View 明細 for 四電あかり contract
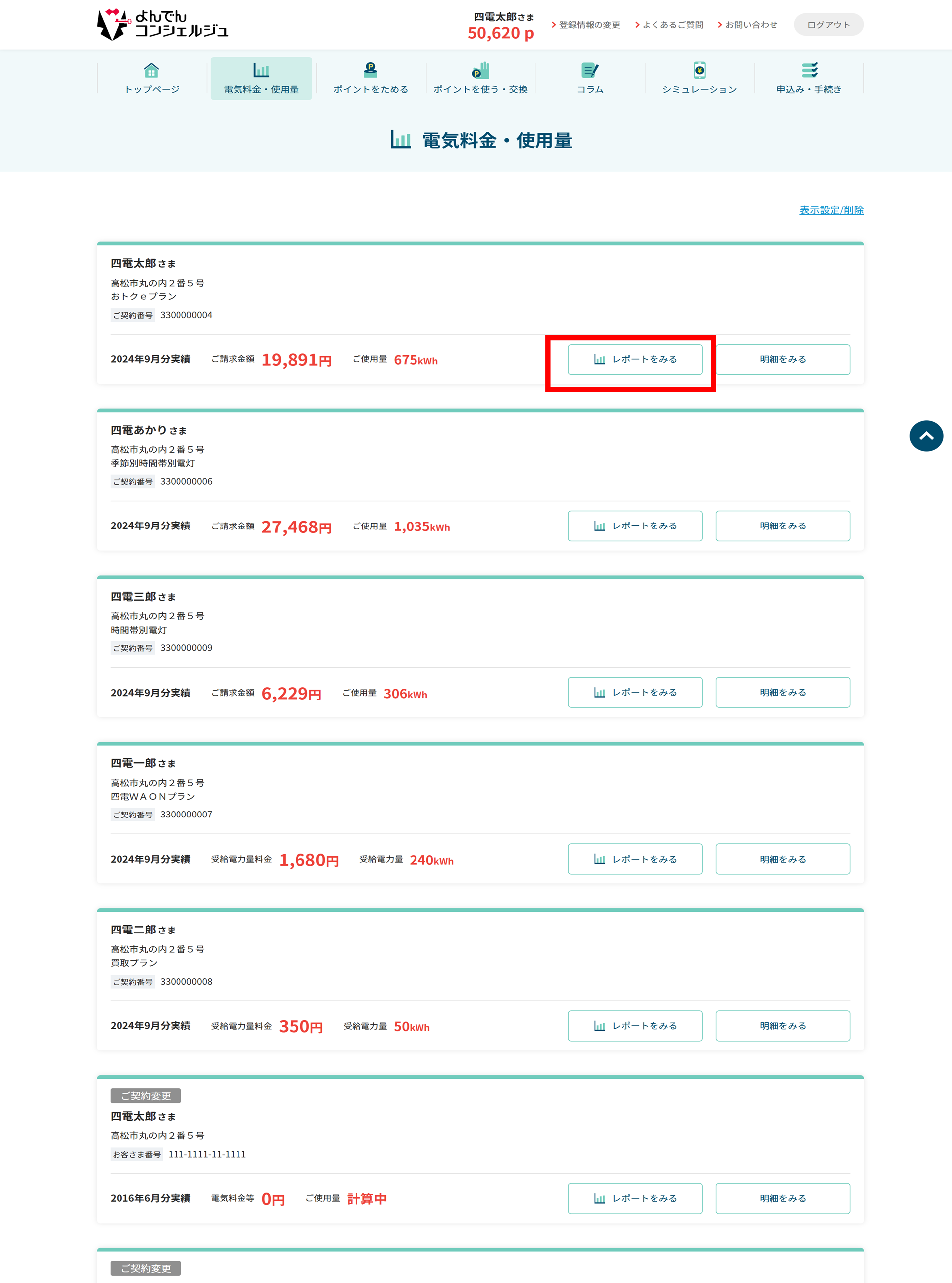952x1283 pixels. coord(782,526)
